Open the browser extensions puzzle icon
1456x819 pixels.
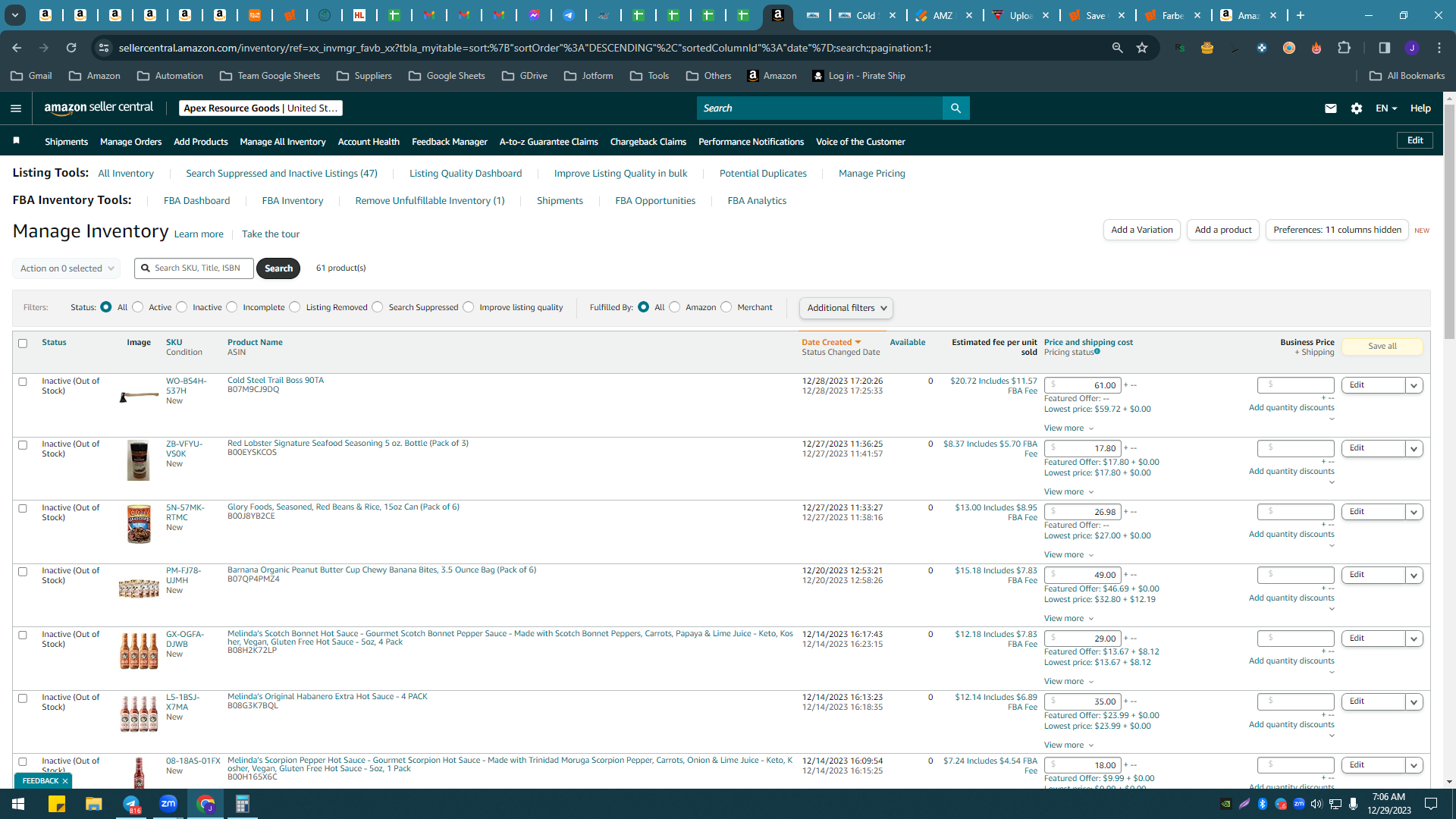[x=1344, y=48]
